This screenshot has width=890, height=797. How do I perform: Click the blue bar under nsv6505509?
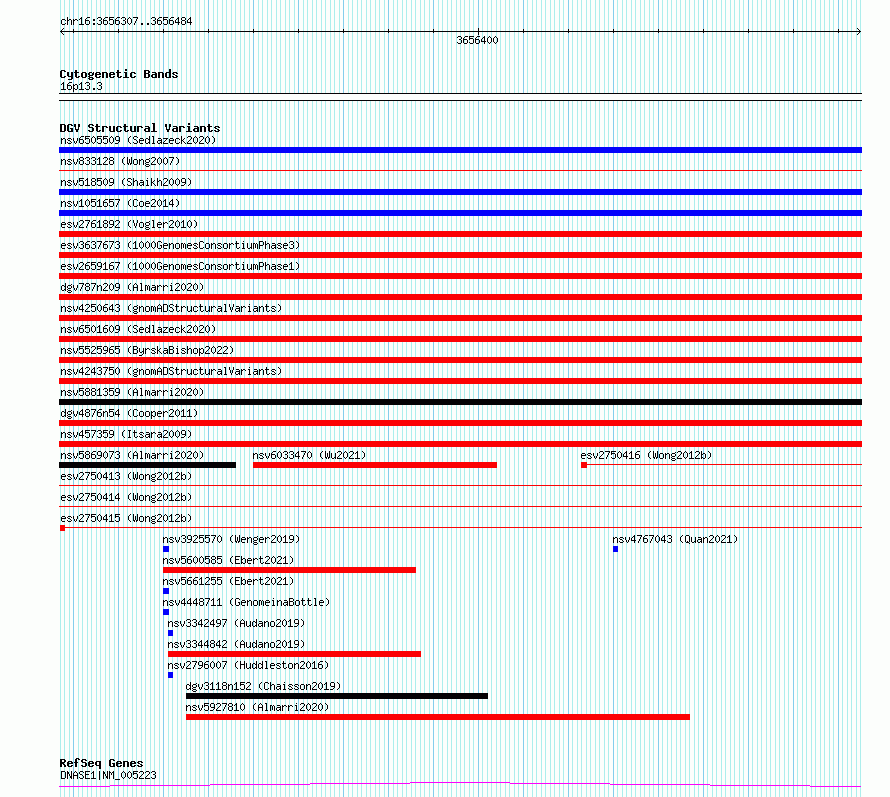[460, 150]
